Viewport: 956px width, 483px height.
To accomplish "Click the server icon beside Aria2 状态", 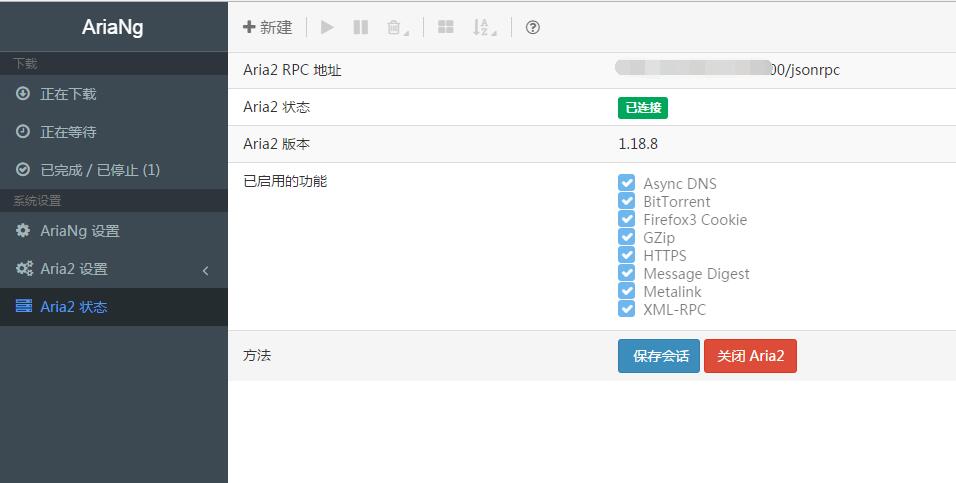I will [x=24, y=306].
